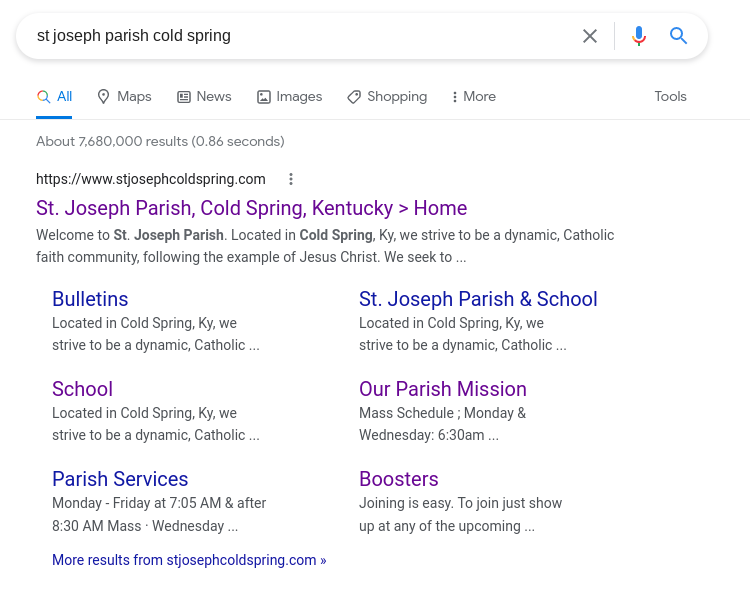Switch to the News tab
Image resolution: width=750 pixels, height=592 pixels.
tap(204, 96)
